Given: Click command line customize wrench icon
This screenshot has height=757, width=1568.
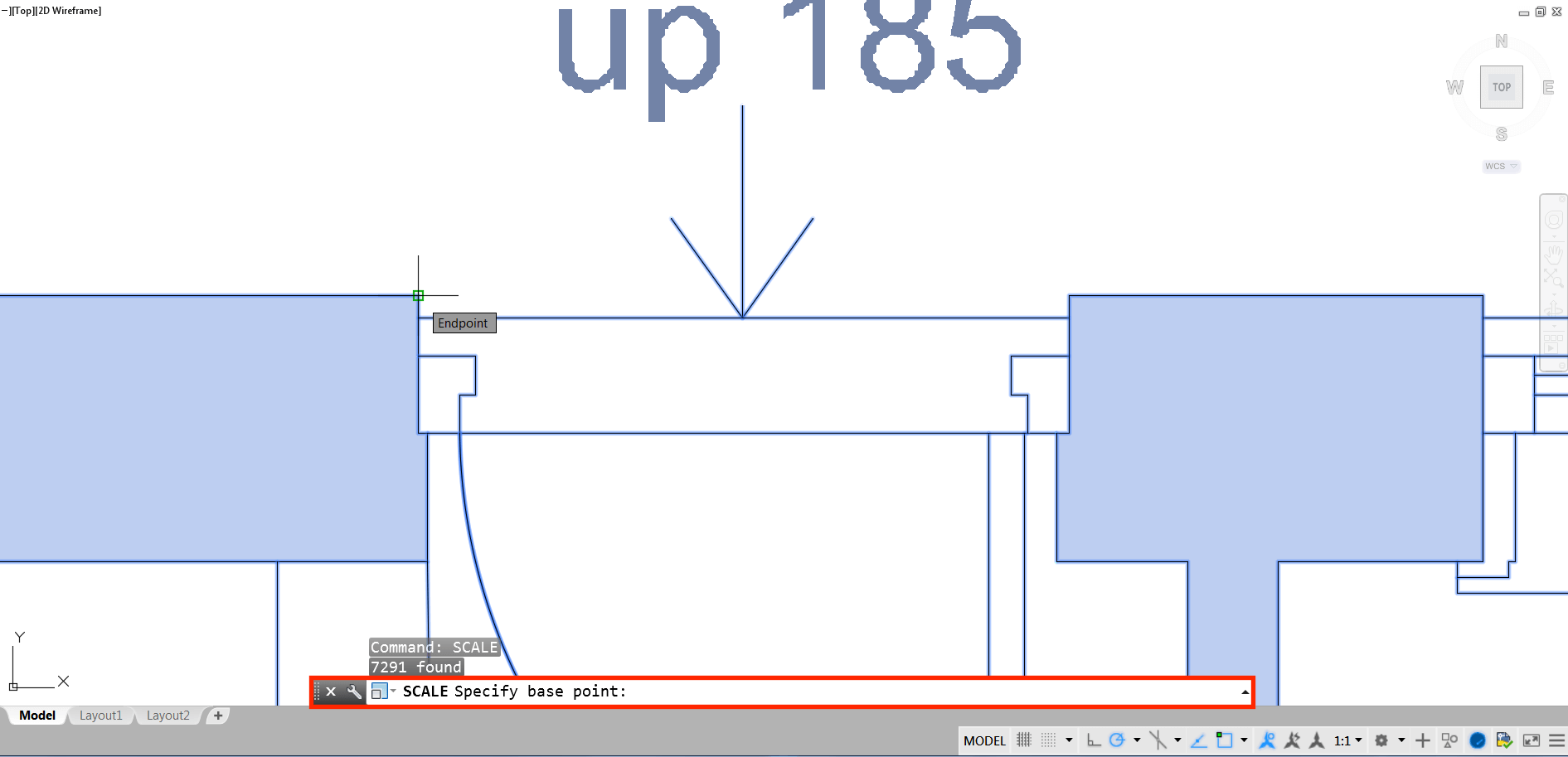Looking at the screenshot, I should pos(354,691).
